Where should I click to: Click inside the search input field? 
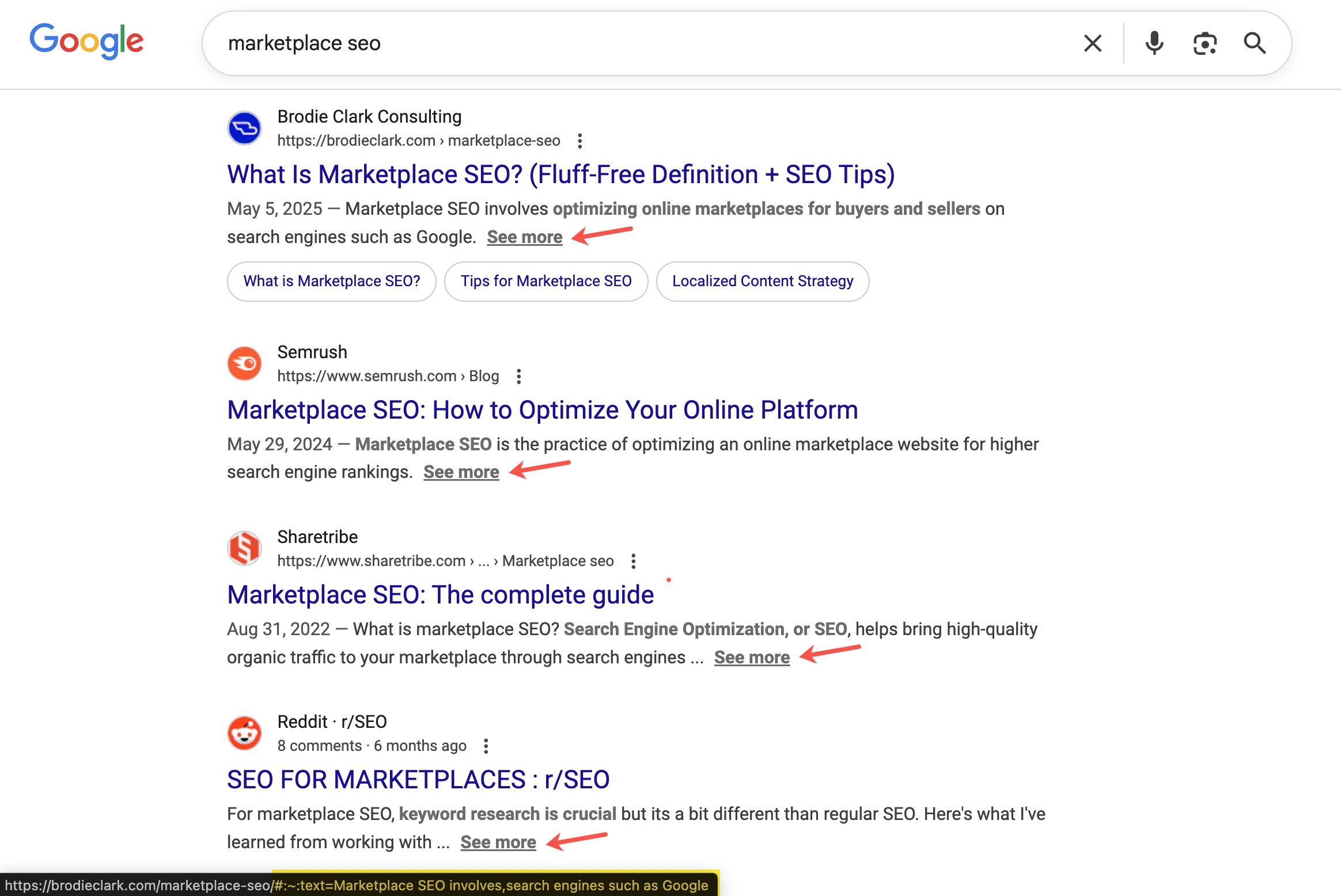(x=518, y=43)
